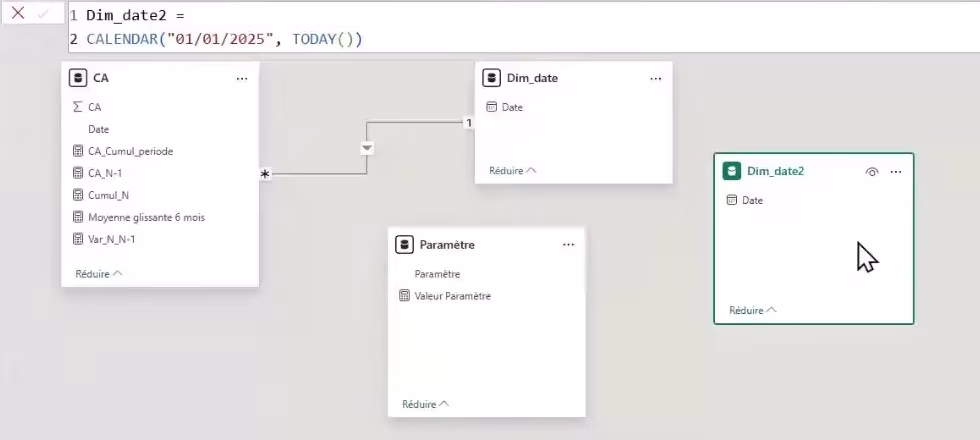This screenshot has width=980, height=440.
Task: Select the CA_Cumul_periode measure
Action: 130,151
